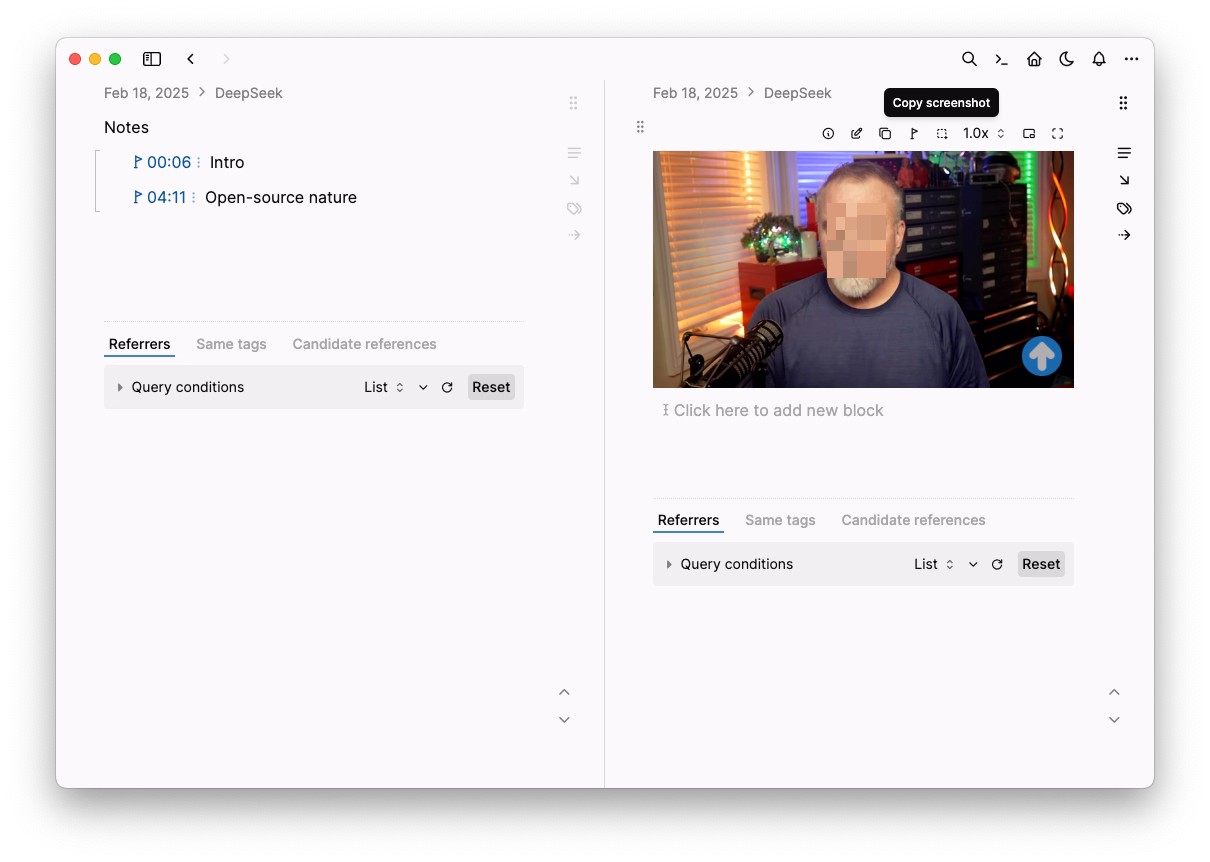Open tags icon in the left pane

tap(574, 208)
